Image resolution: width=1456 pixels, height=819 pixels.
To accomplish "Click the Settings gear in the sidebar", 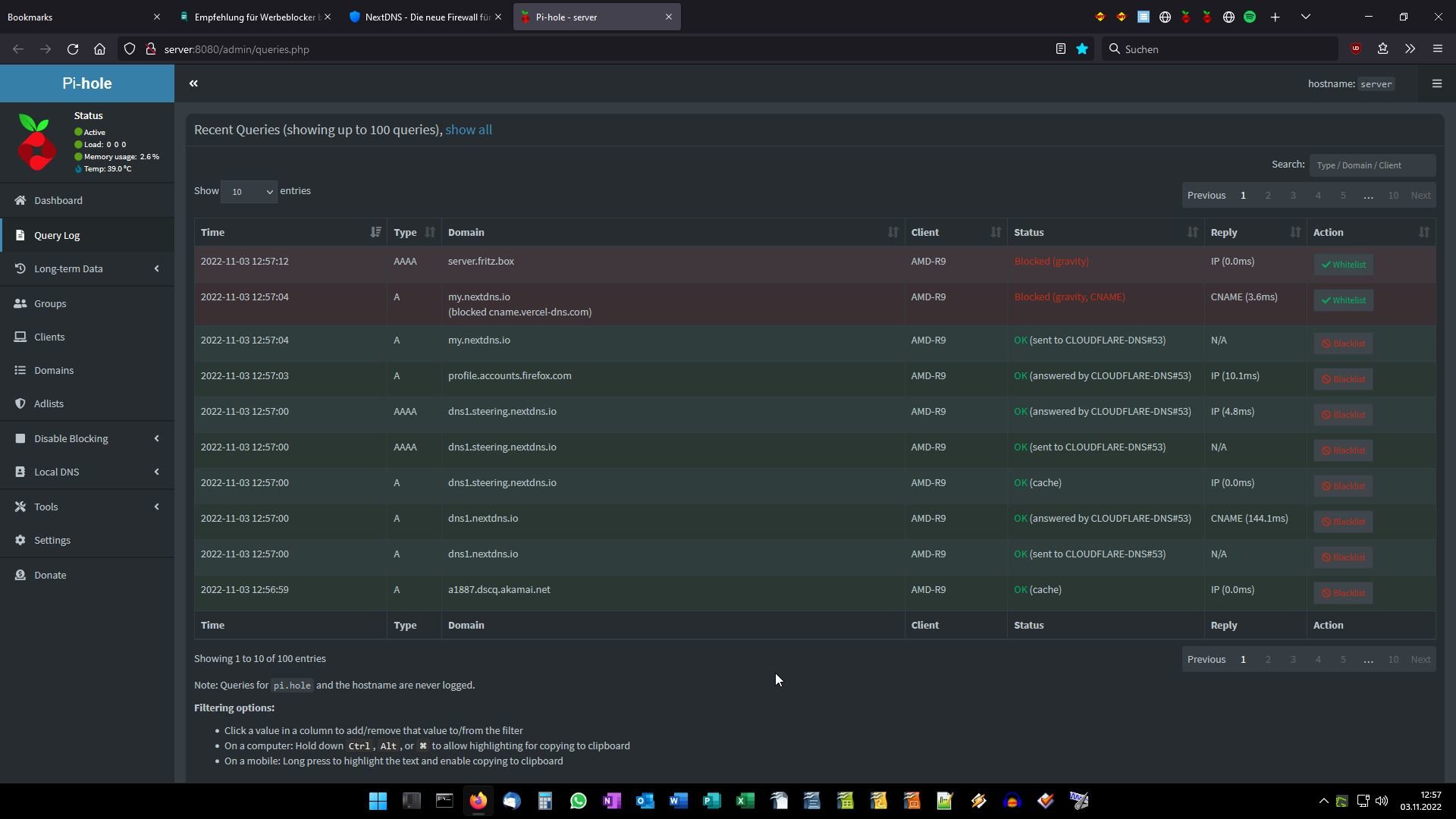I will point(20,540).
